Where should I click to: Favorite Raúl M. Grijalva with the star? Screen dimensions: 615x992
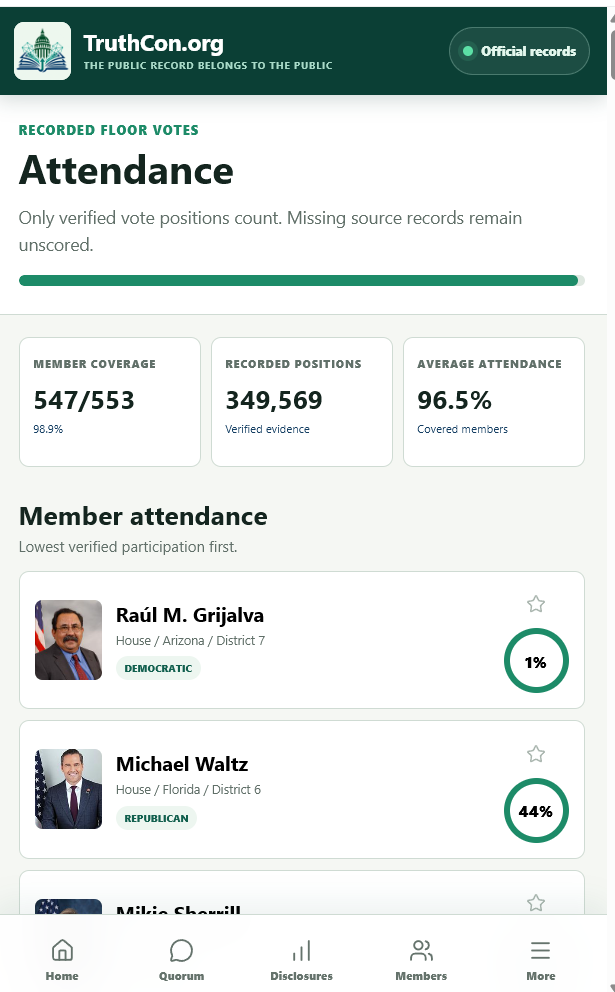coord(536,604)
